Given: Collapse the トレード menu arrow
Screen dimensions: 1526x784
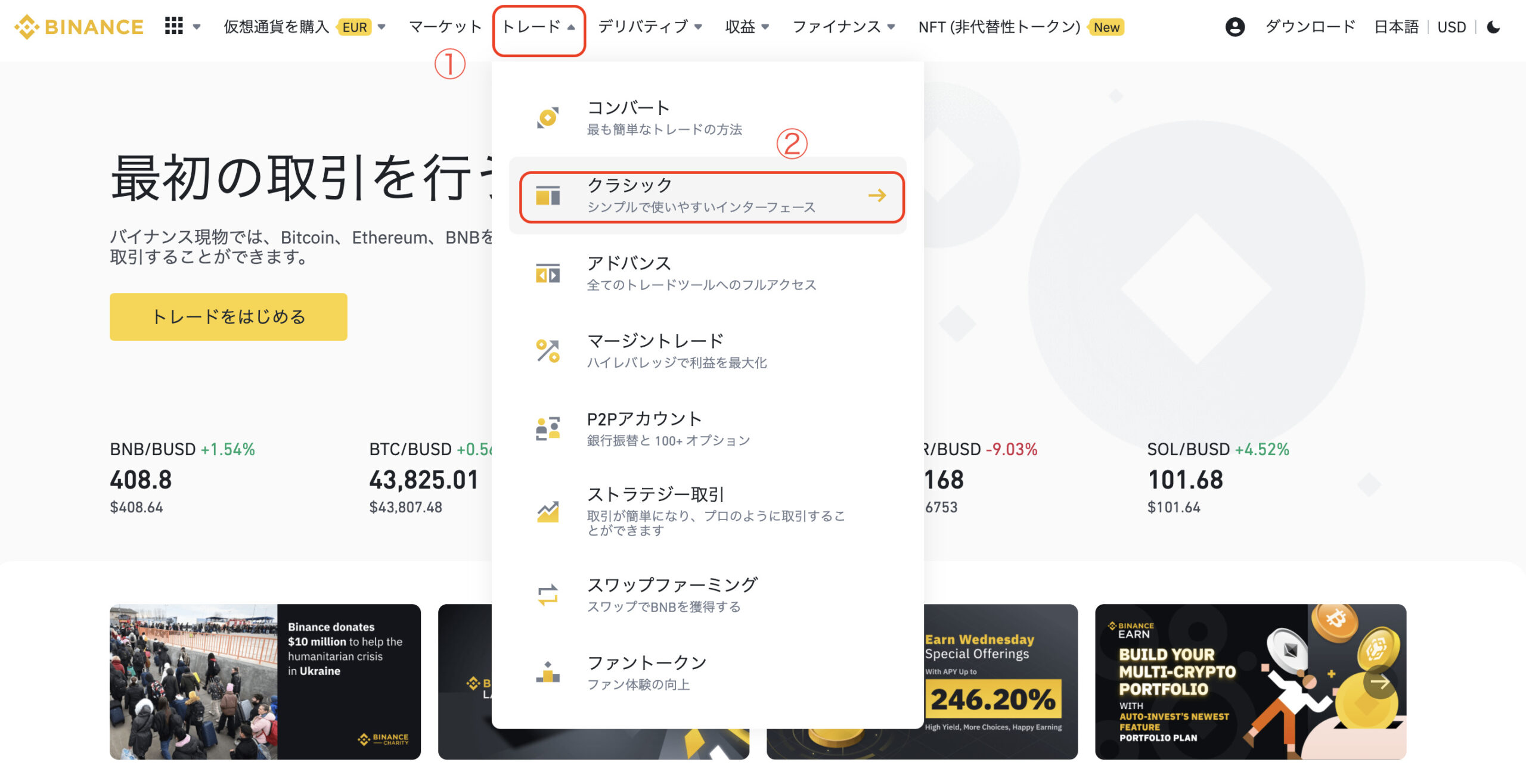Looking at the screenshot, I should [x=571, y=27].
